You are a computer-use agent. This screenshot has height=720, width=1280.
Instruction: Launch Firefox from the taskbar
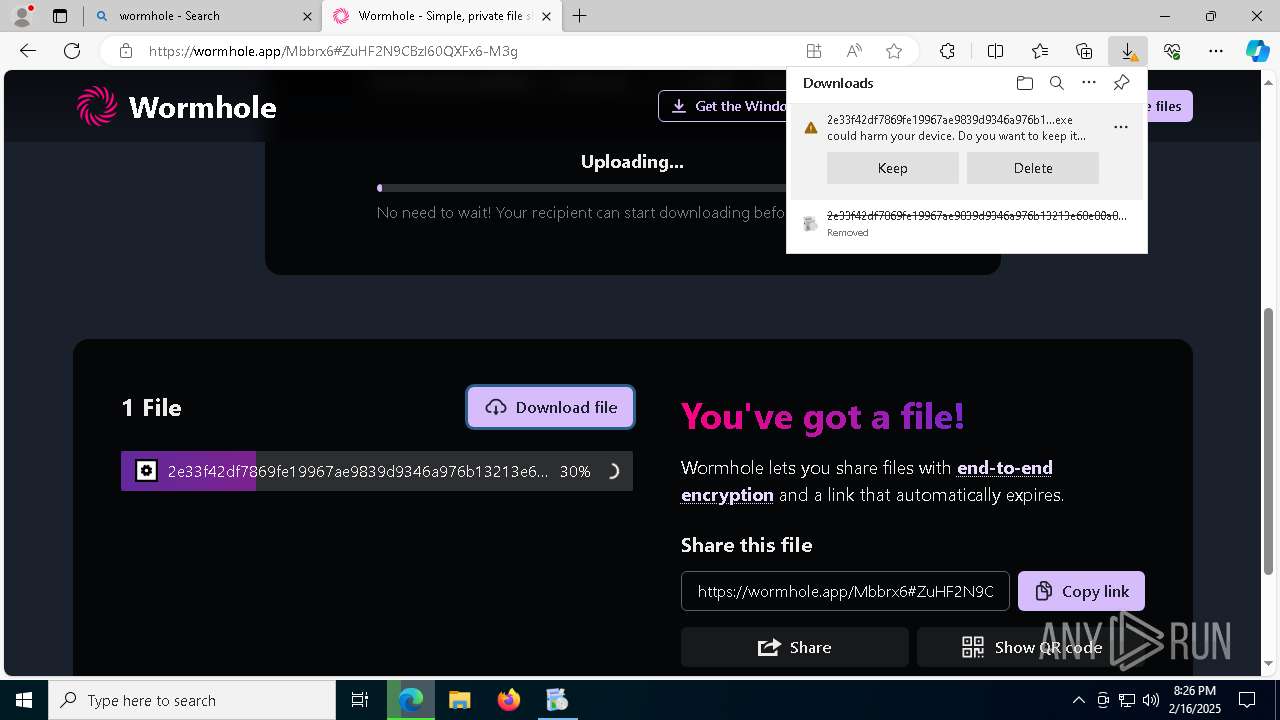508,700
